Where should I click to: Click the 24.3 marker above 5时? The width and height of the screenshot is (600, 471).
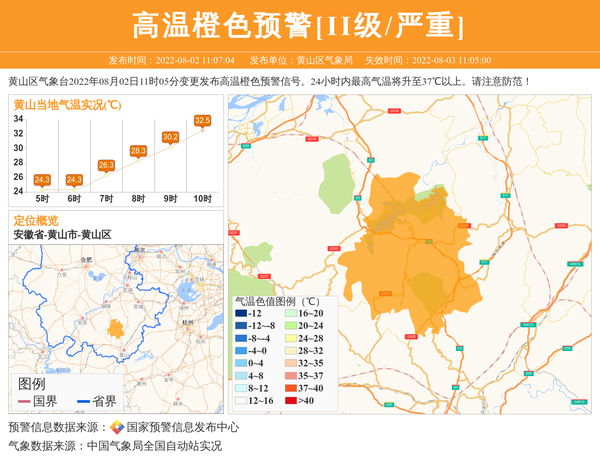pos(42,180)
